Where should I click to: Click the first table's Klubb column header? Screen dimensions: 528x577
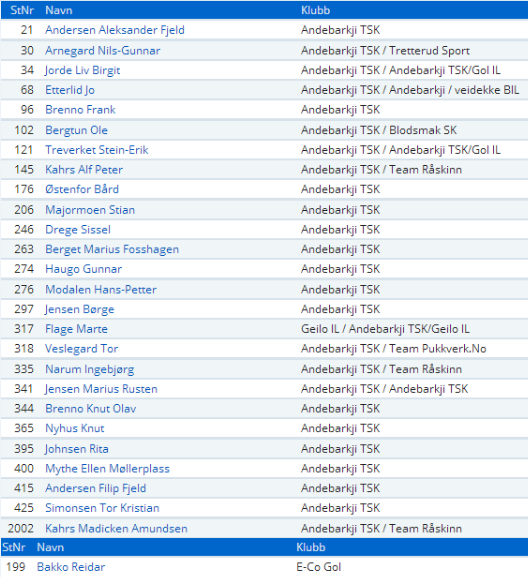coord(315,10)
